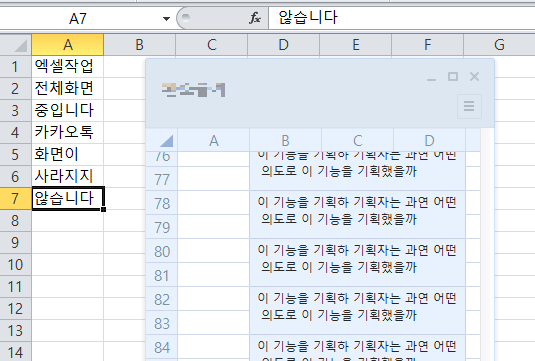535x361 pixels.
Task: Click row header 84 in overlay
Action: pos(162,347)
